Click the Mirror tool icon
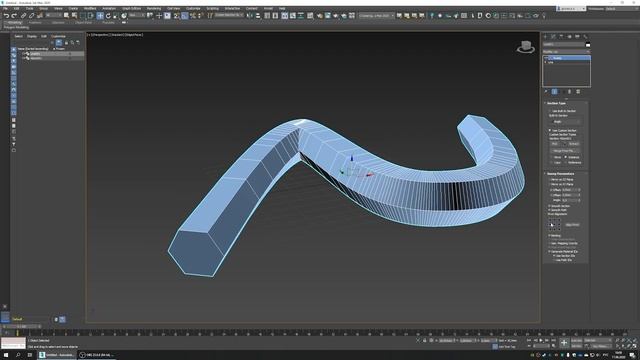The height and width of the screenshot is (360, 640). pos(250,16)
